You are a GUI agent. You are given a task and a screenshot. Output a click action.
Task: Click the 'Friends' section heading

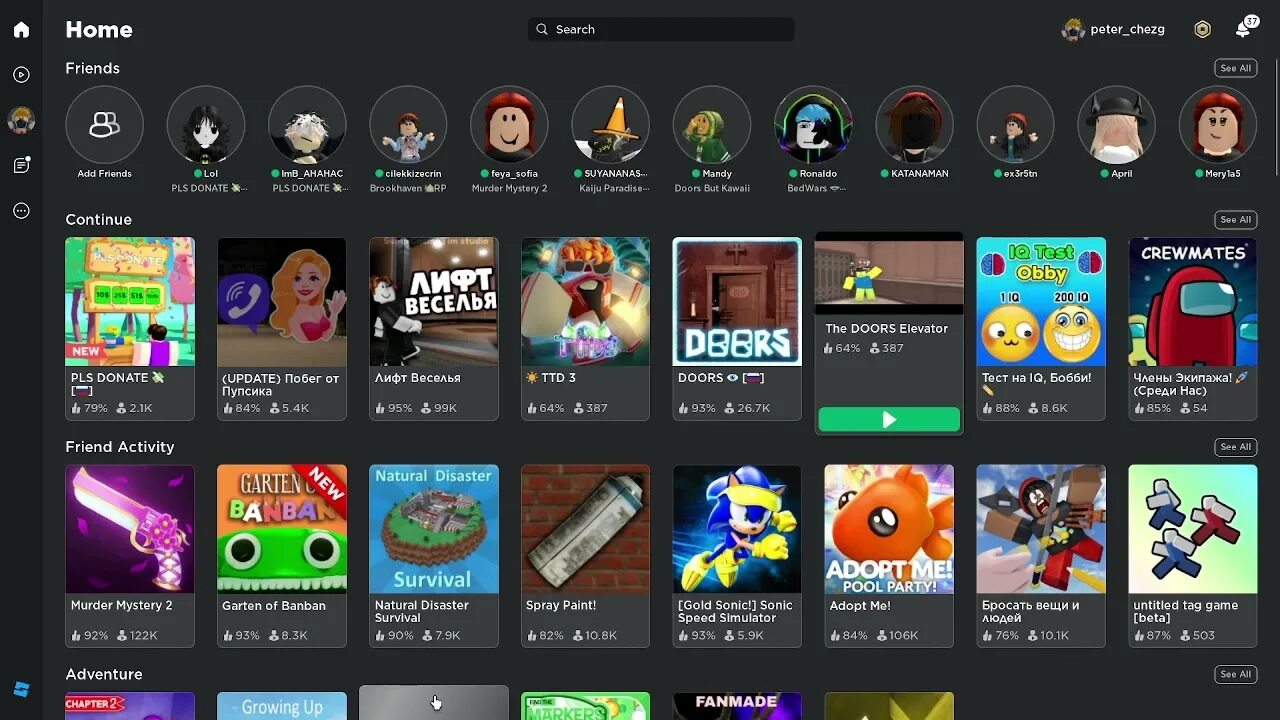(x=92, y=68)
